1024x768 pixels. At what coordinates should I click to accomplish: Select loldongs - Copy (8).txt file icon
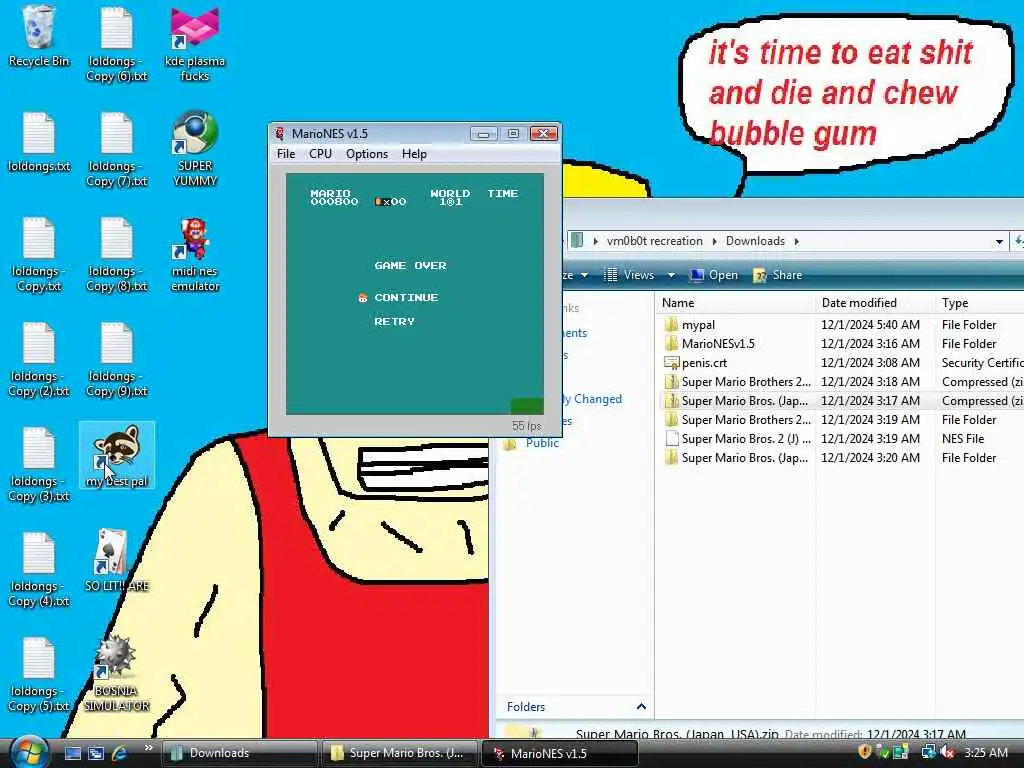[x=117, y=254]
